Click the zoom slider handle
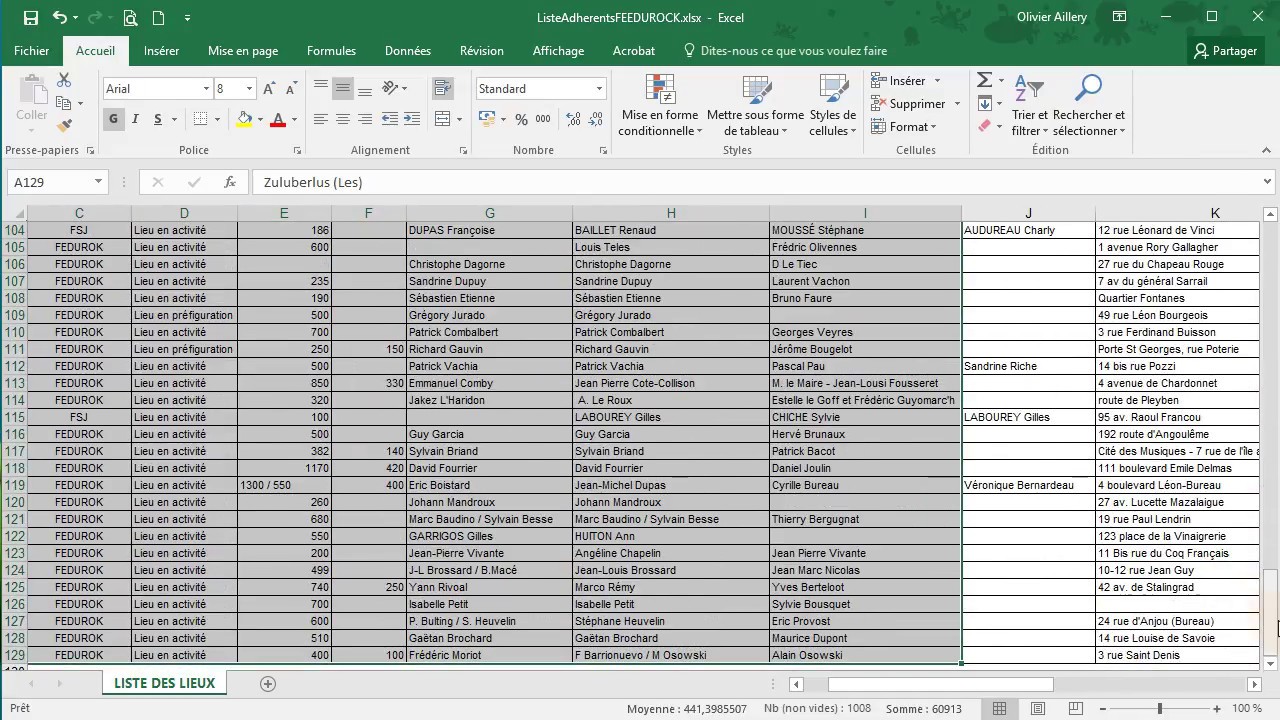The image size is (1280, 720). click(1160, 709)
